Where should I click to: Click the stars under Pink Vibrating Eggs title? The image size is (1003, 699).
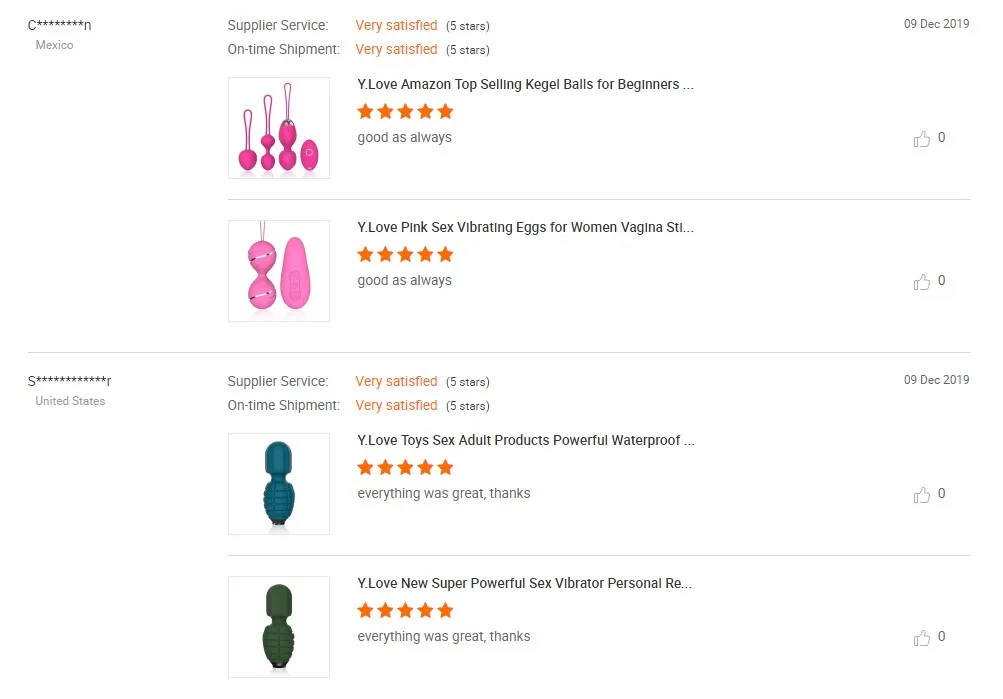(x=405, y=254)
